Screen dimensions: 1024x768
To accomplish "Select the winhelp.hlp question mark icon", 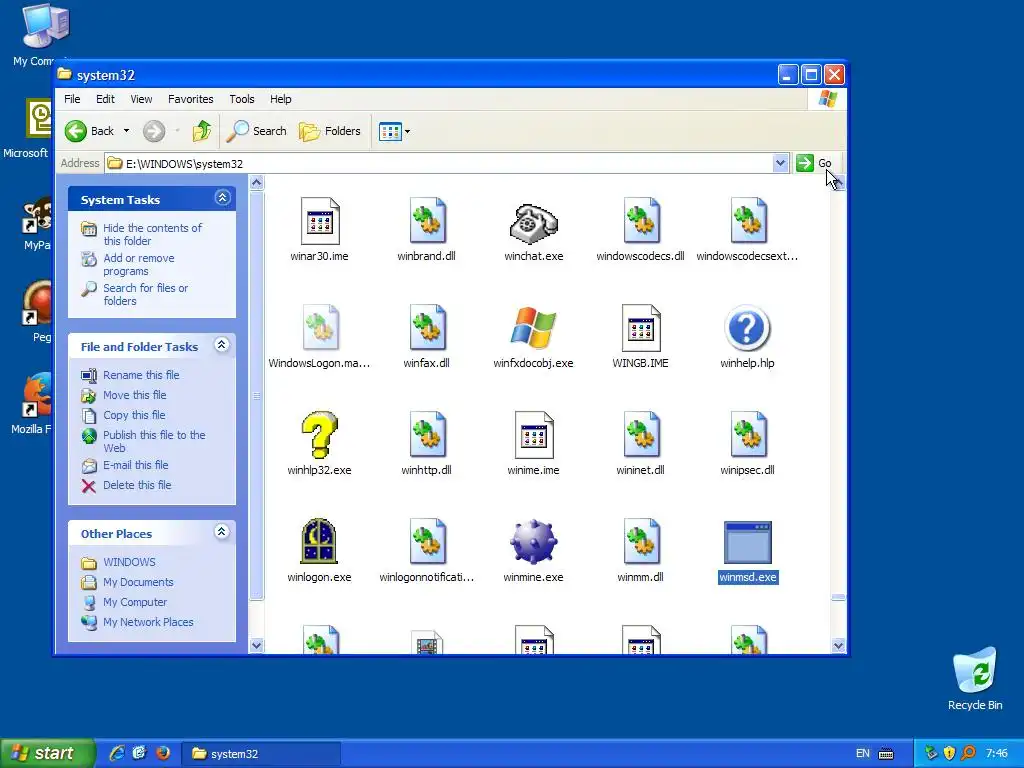I will [x=748, y=328].
